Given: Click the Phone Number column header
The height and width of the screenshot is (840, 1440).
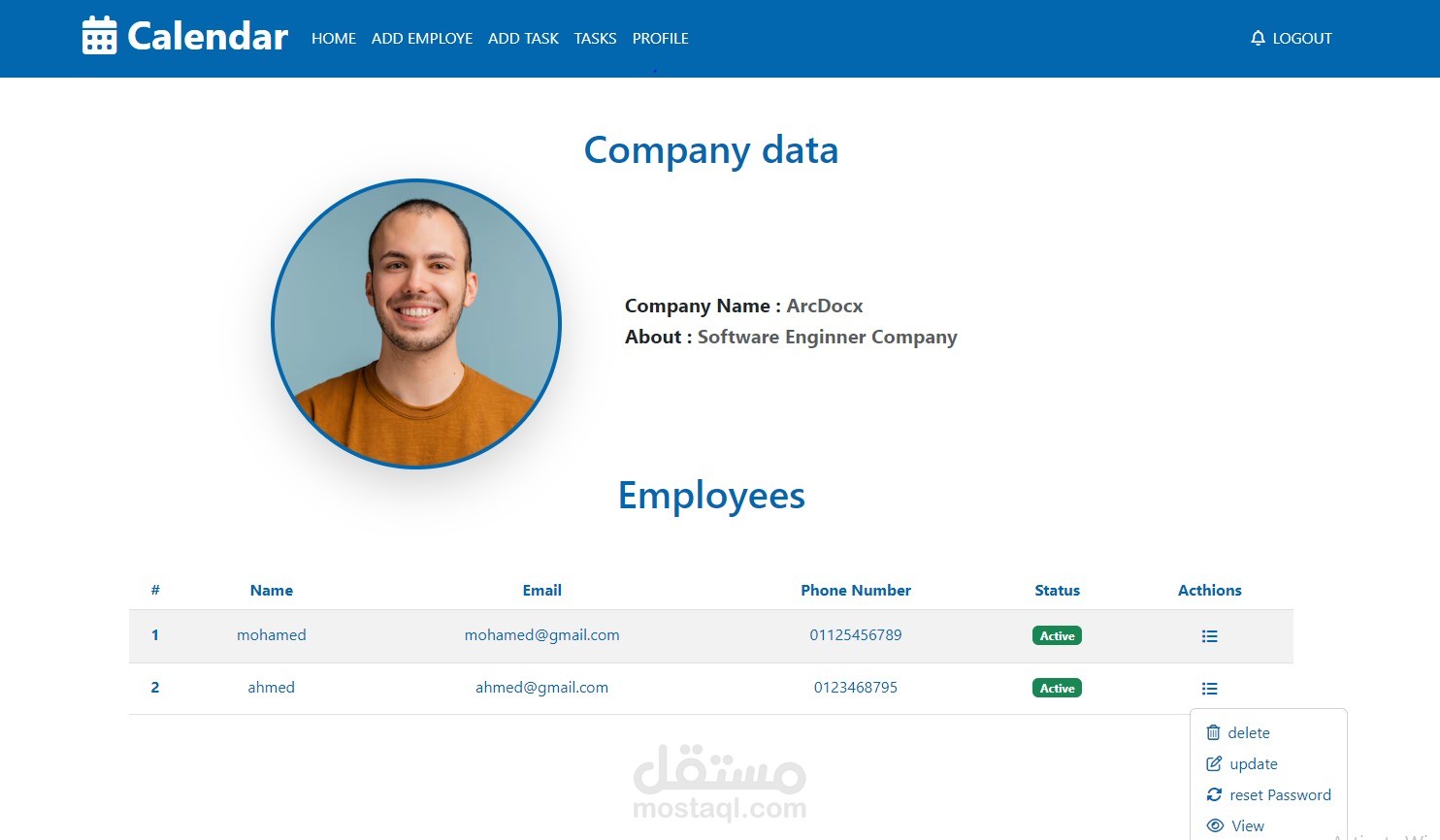Looking at the screenshot, I should coord(856,591).
